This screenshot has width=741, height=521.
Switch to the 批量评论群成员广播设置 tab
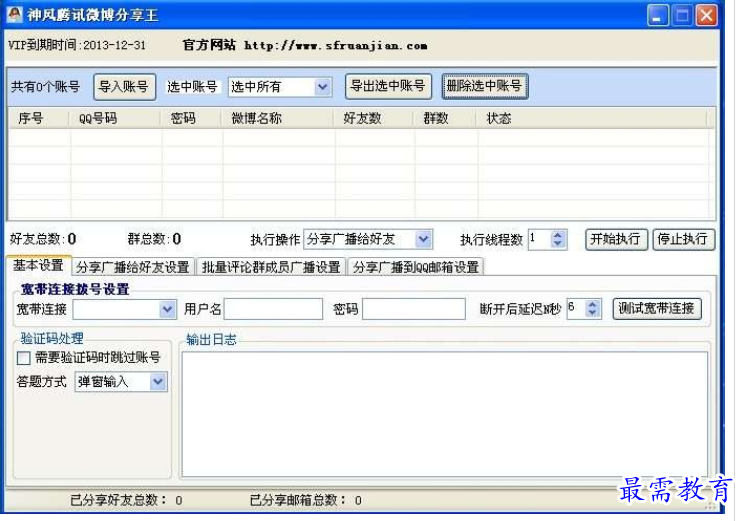tap(271, 267)
